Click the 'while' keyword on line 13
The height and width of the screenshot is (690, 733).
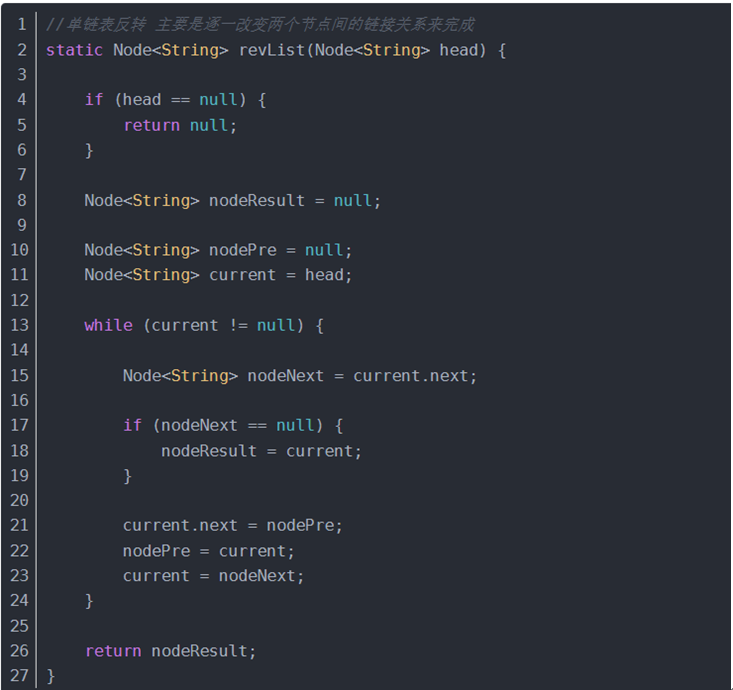click(108, 325)
